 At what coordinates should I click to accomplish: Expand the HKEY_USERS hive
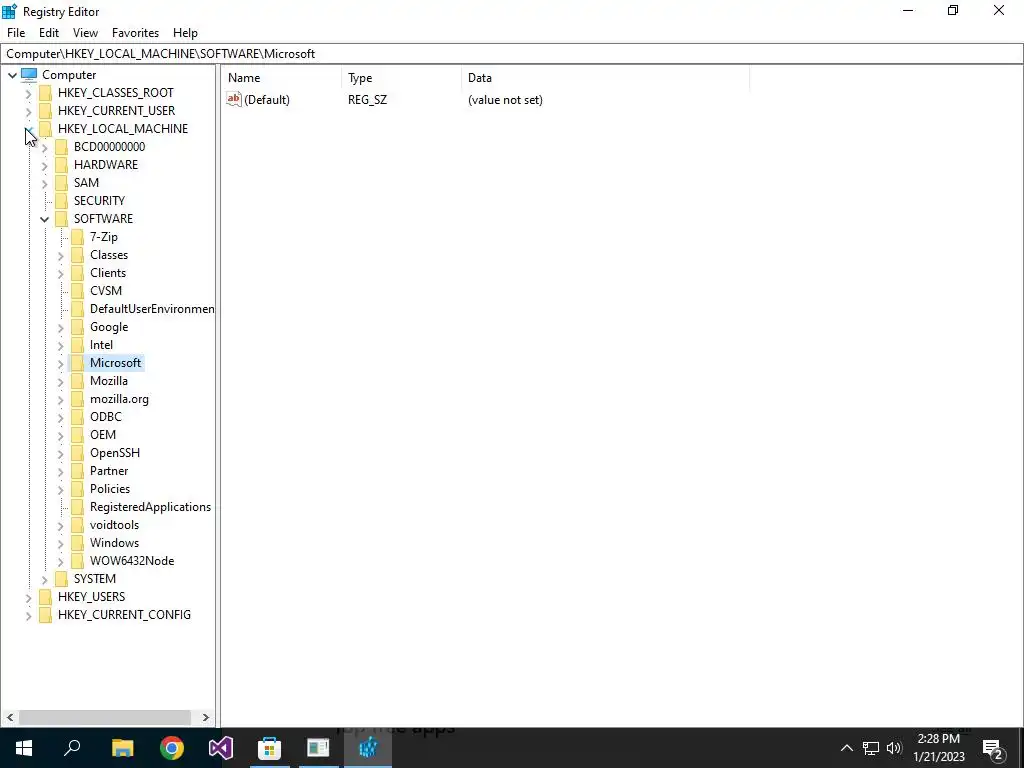(28, 598)
